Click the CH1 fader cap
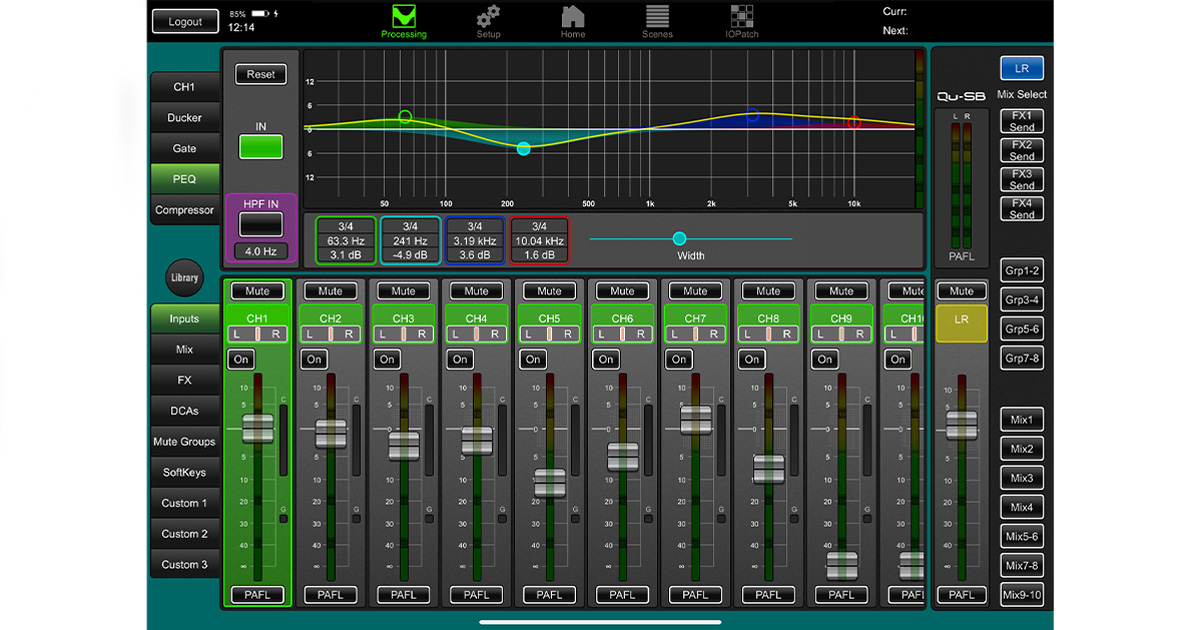 click(x=257, y=428)
